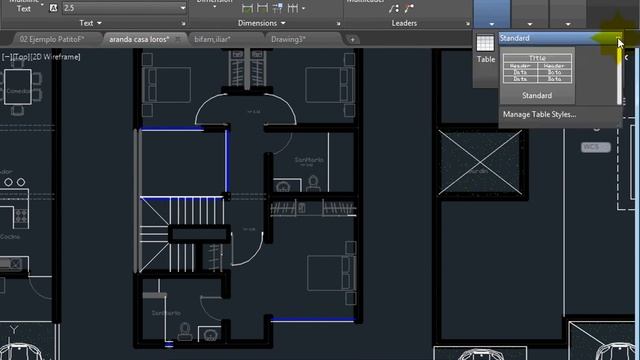Close the aranda casa loros tab

coord(178,40)
